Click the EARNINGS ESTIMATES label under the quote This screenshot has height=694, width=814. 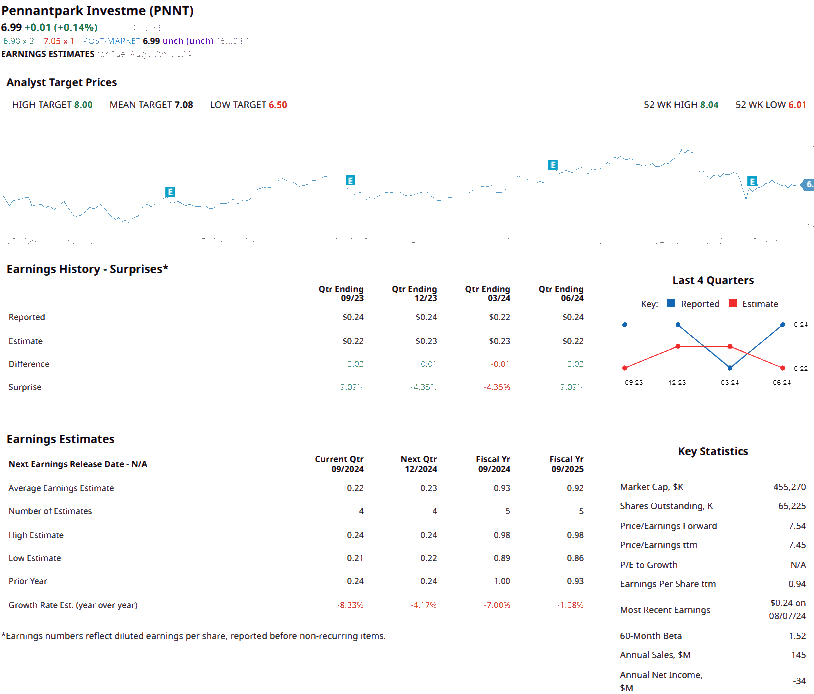(x=48, y=54)
